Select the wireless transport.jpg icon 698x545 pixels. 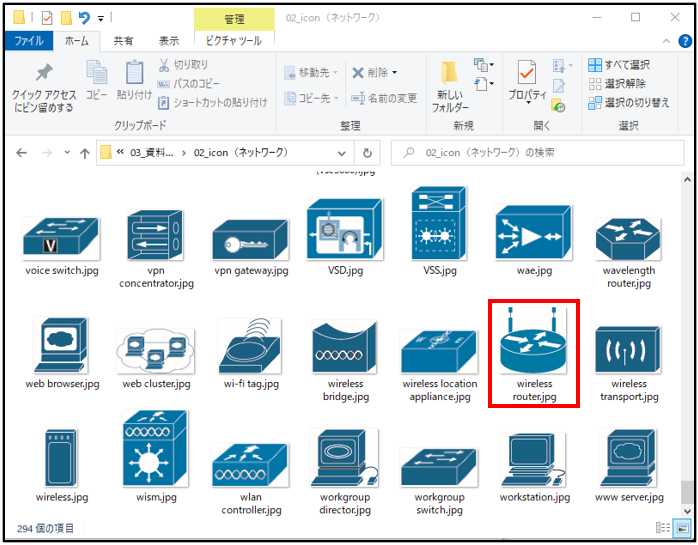(x=629, y=350)
